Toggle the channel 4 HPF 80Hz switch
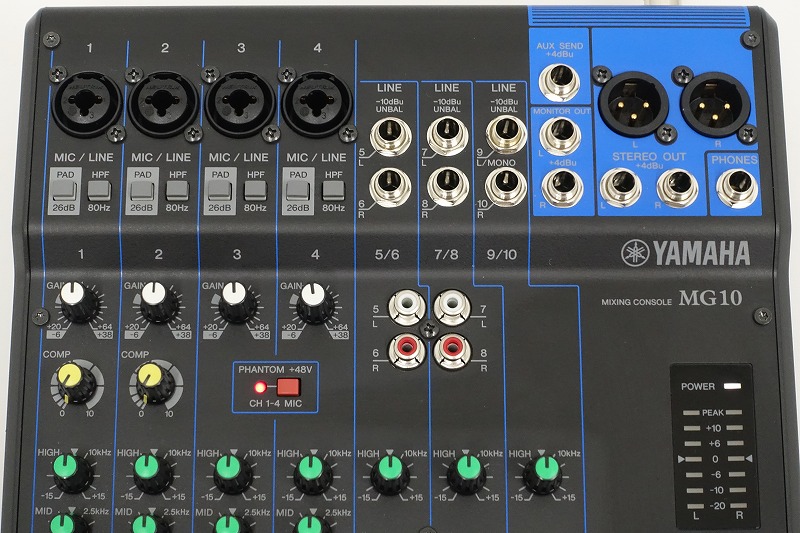 (x=333, y=191)
